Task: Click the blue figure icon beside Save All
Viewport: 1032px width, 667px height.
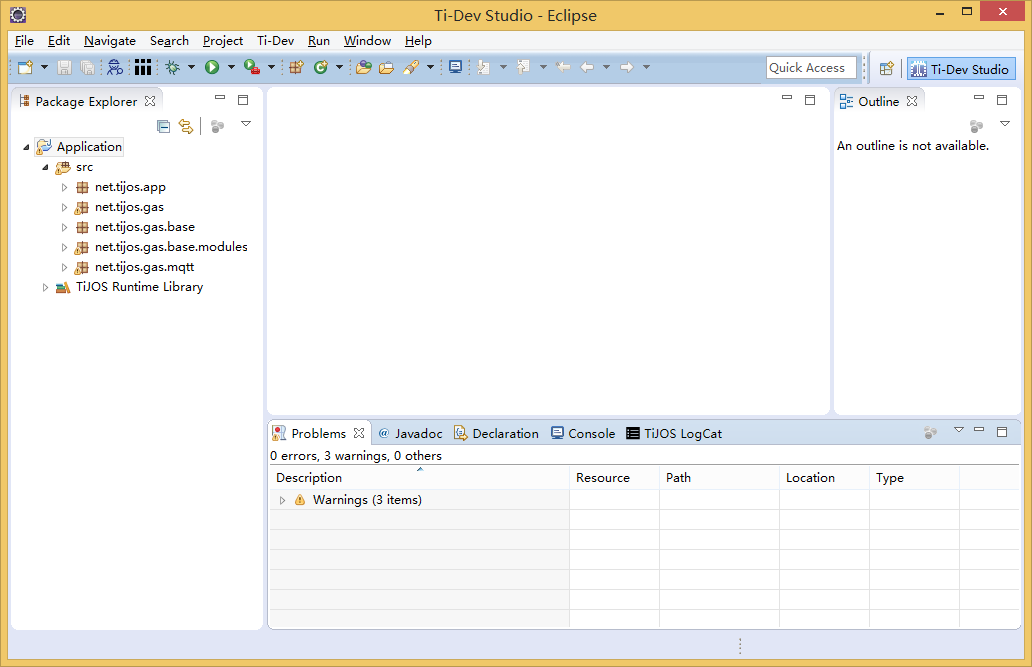Action: (x=115, y=67)
